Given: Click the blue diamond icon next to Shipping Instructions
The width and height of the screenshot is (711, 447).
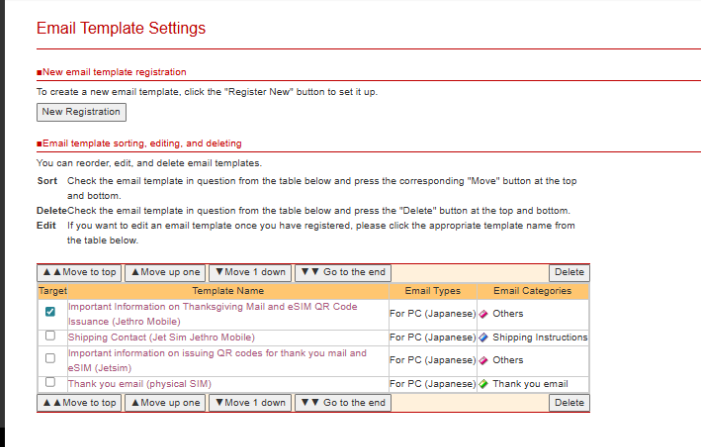Looking at the screenshot, I should click(484, 338).
